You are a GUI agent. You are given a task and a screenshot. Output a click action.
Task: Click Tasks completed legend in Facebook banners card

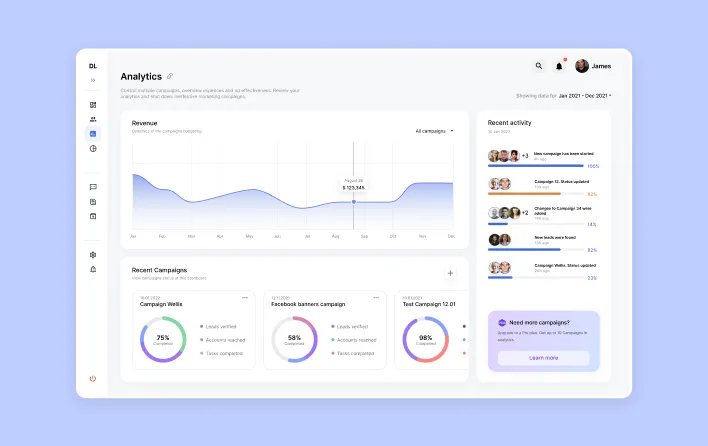[x=353, y=353]
